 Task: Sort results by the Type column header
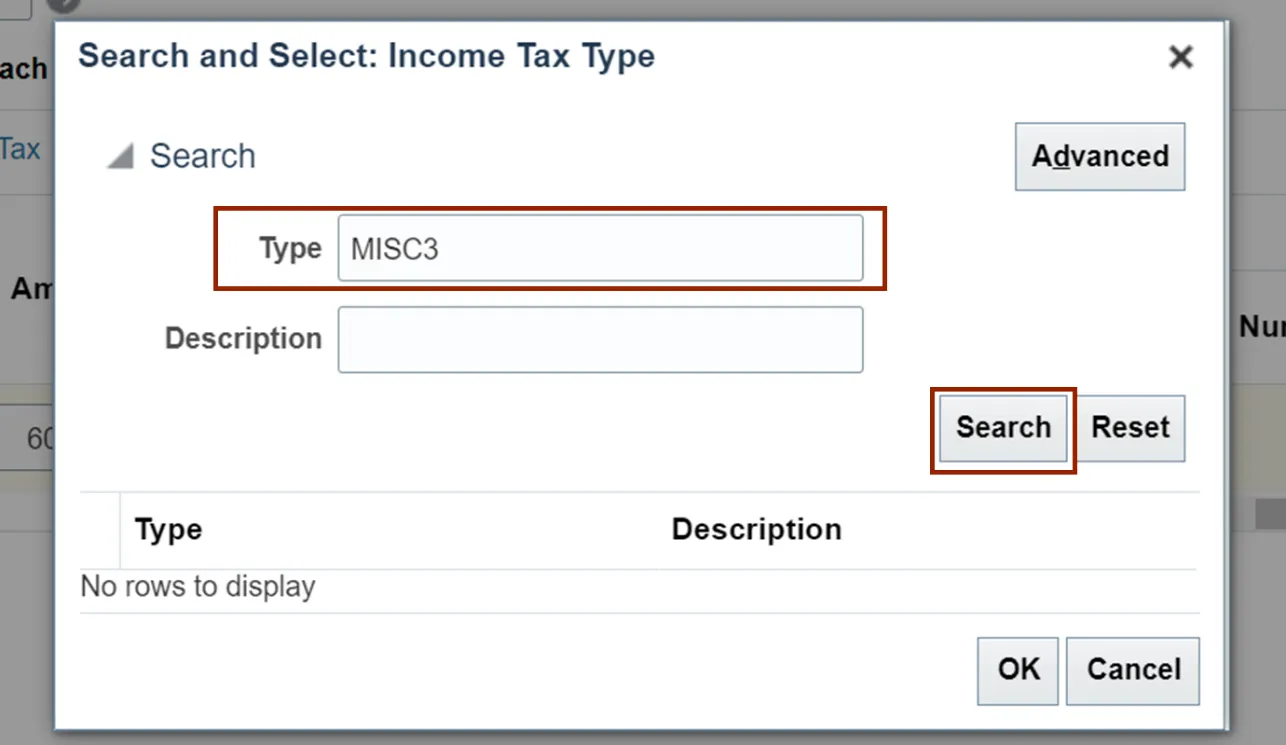[x=168, y=529]
